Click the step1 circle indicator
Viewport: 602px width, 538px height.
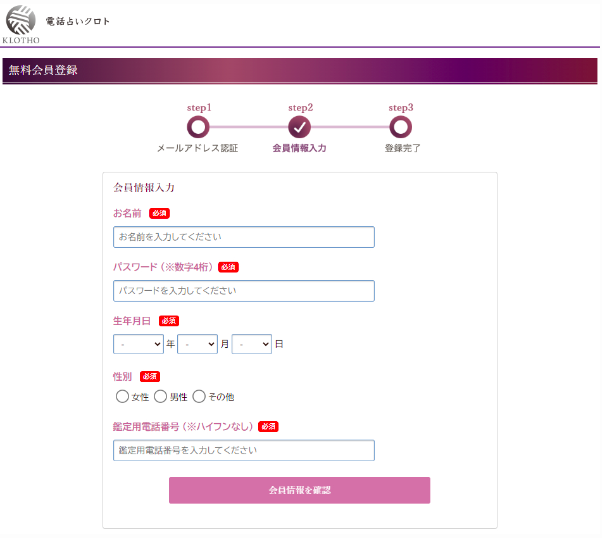point(198,126)
